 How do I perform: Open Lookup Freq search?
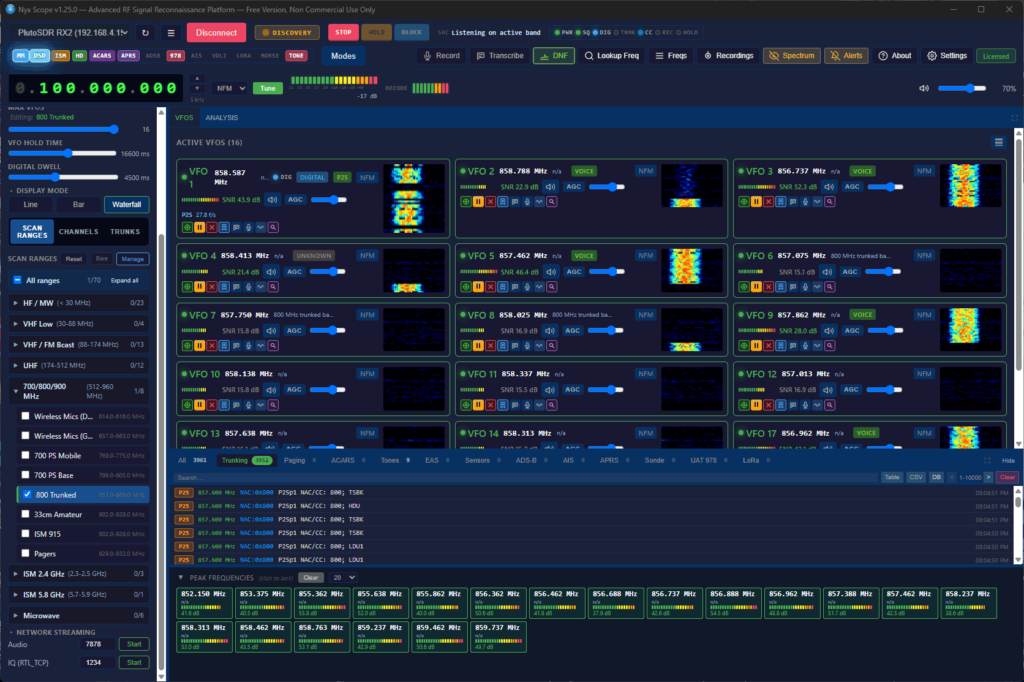click(x=611, y=56)
